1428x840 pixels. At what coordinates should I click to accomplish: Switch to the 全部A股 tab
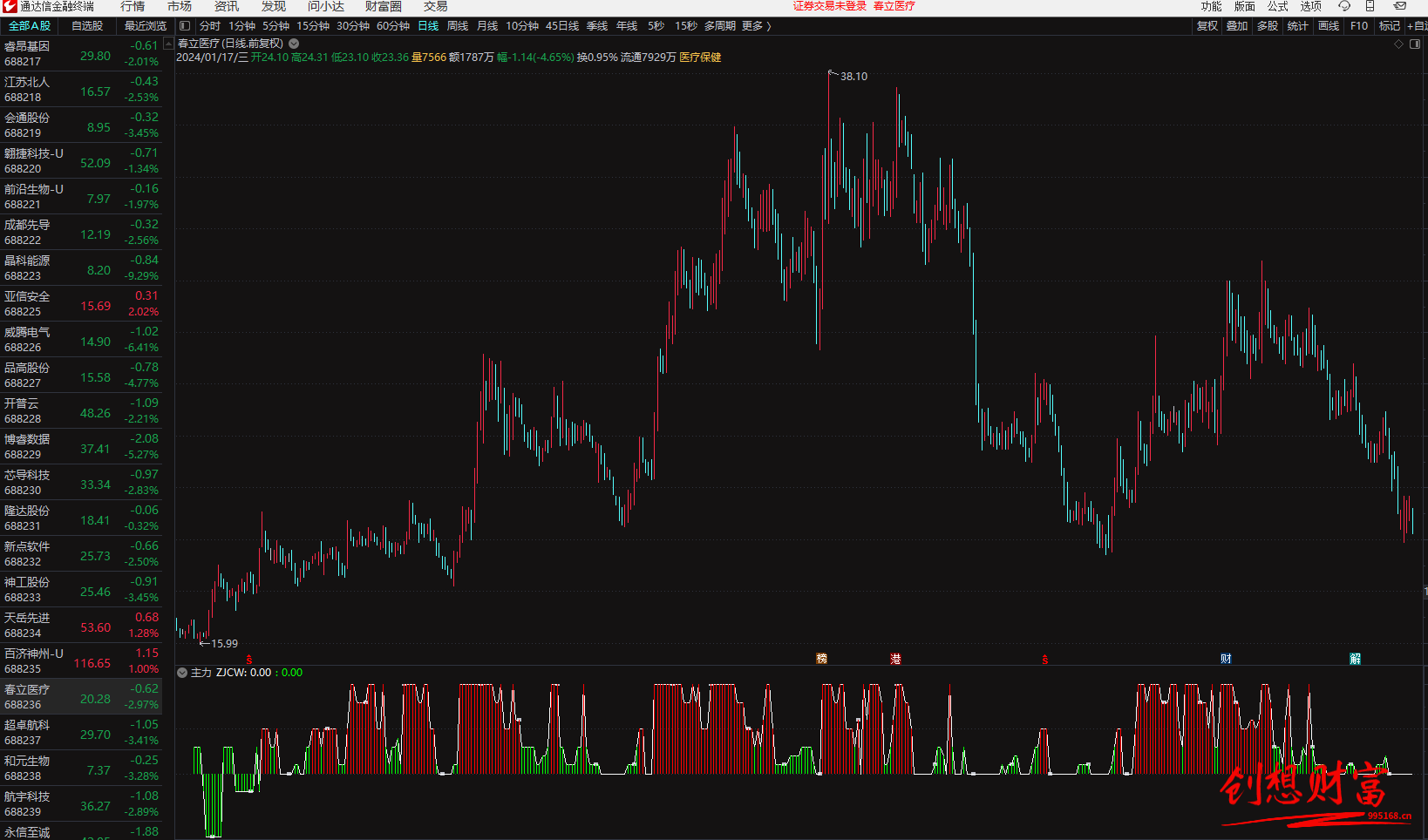(x=30, y=26)
